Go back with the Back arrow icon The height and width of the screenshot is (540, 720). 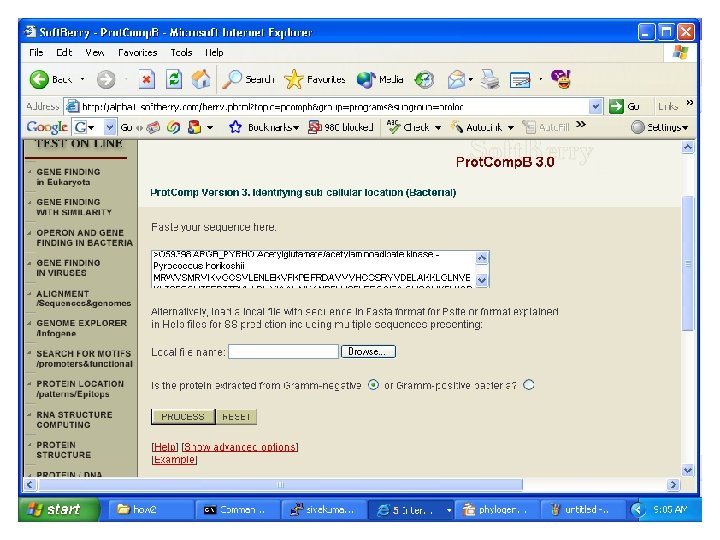pos(39,80)
